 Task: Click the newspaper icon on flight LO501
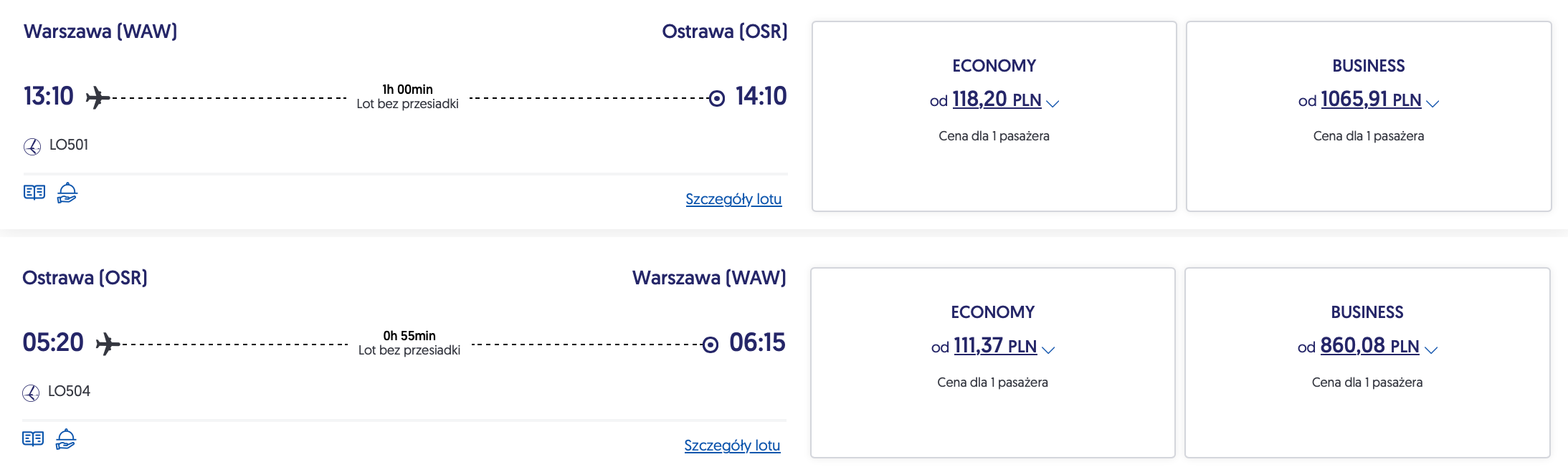pos(34,193)
